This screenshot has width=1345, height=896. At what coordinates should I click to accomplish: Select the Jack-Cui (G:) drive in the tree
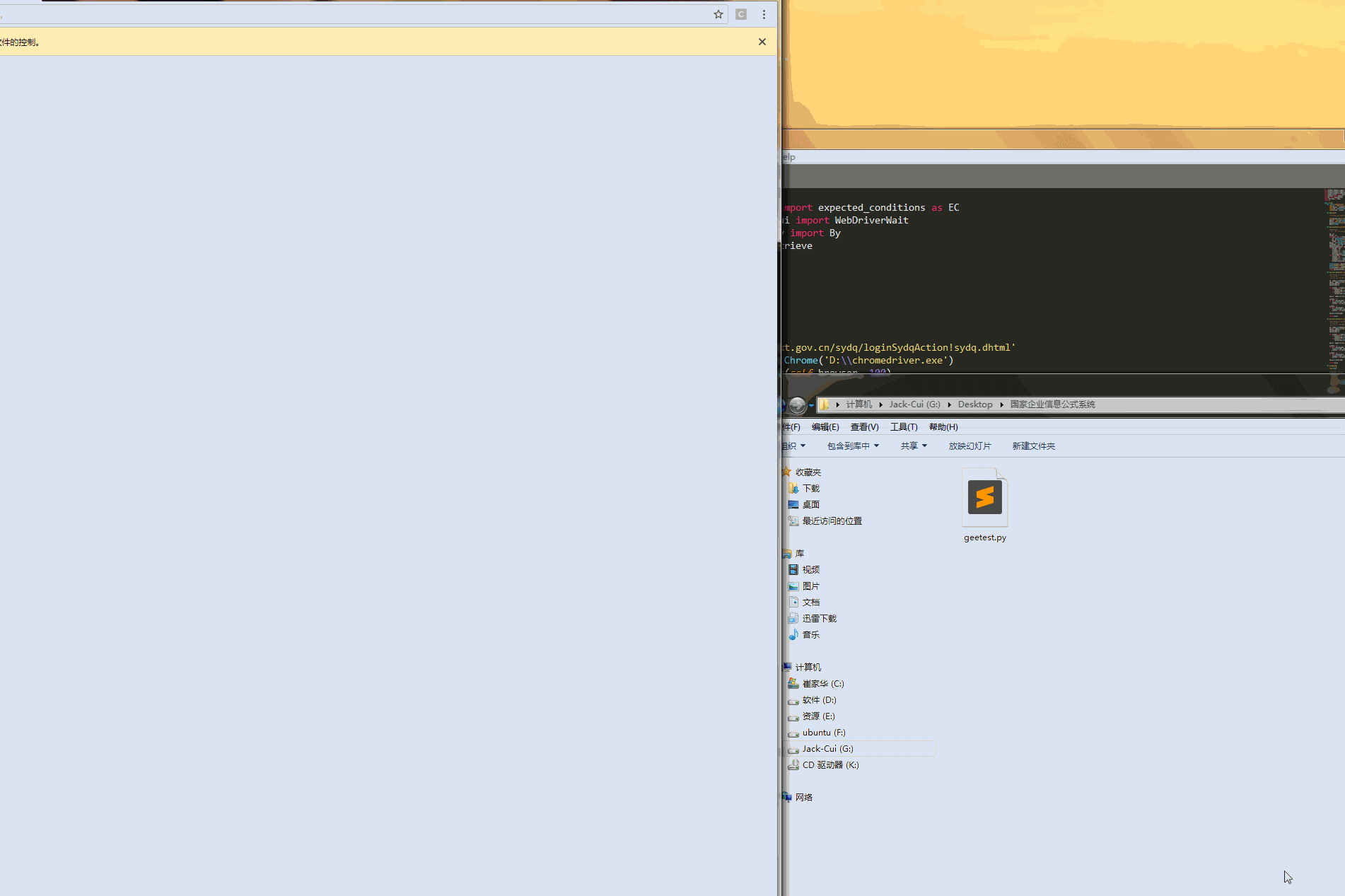click(x=827, y=749)
